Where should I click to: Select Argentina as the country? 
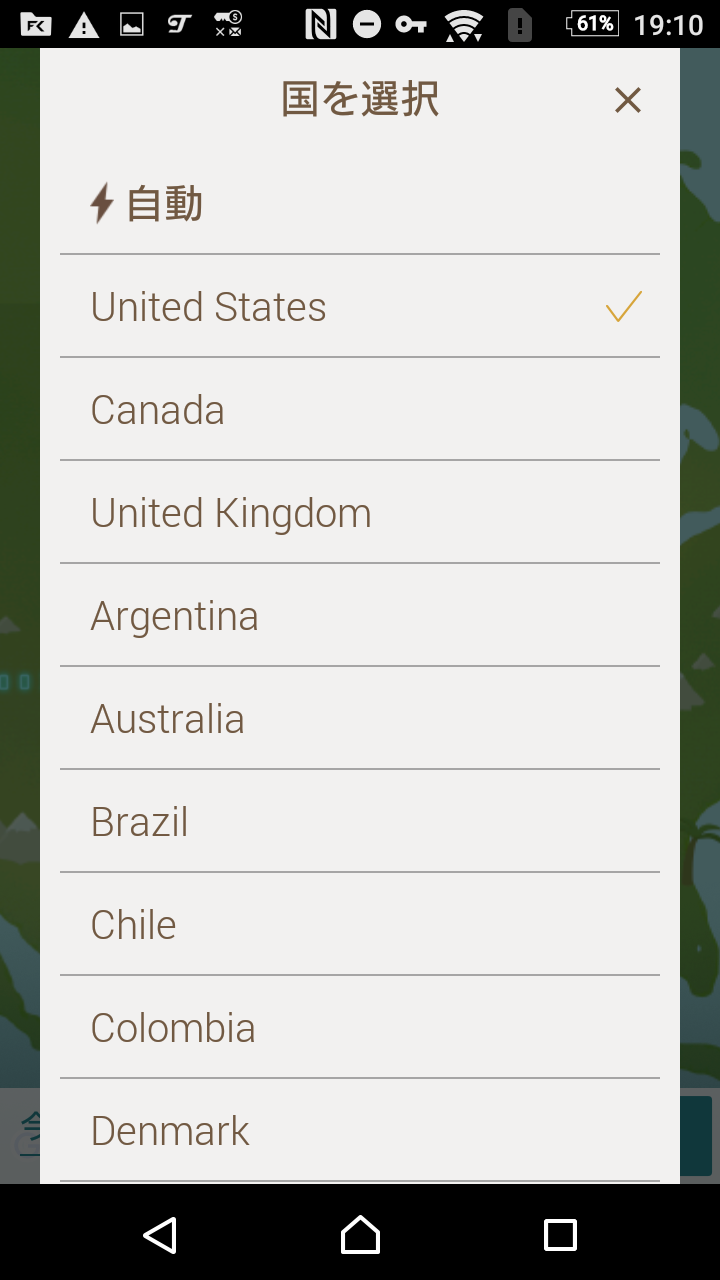[x=360, y=615]
